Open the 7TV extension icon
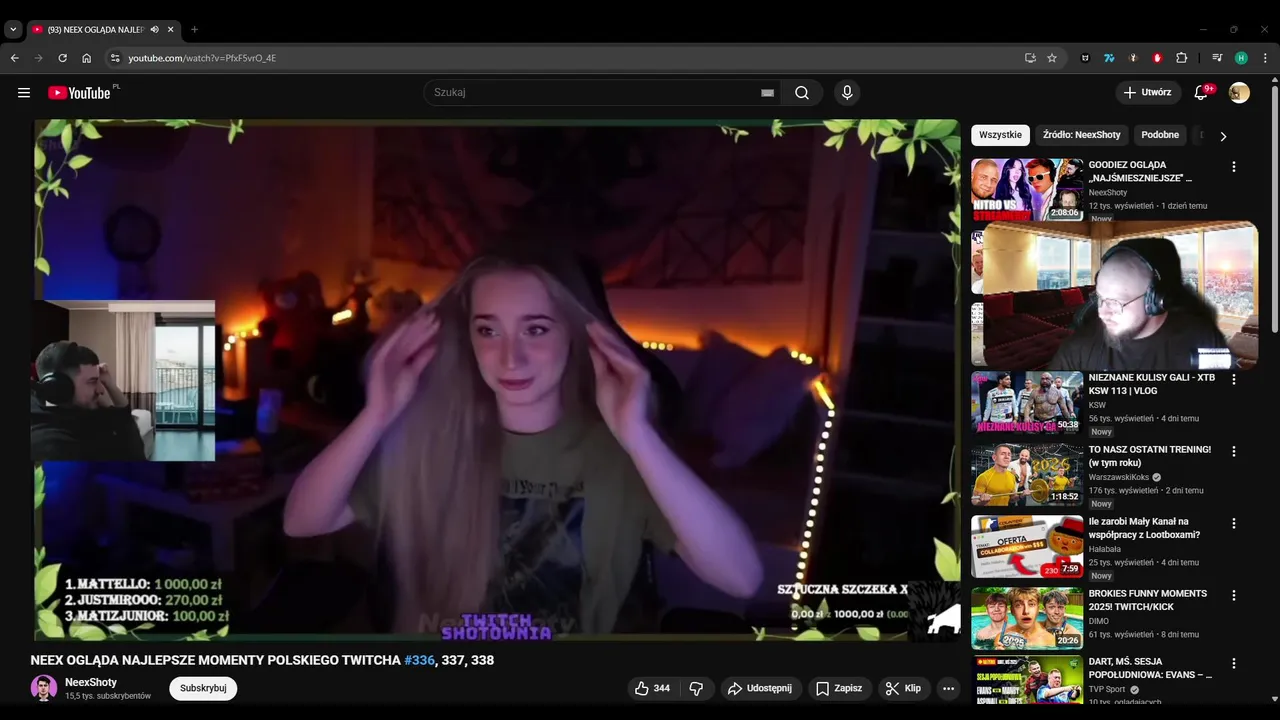The width and height of the screenshot is (1280, 720). pyautogui.click(x=1109, y=58)
